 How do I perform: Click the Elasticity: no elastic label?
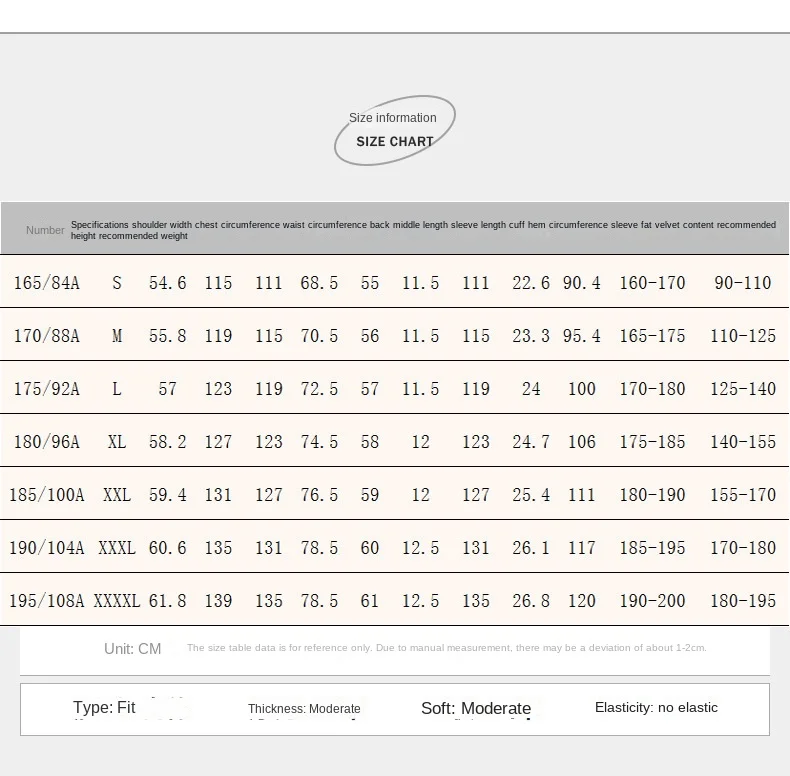pyautogui.click(x=656, y=707)
